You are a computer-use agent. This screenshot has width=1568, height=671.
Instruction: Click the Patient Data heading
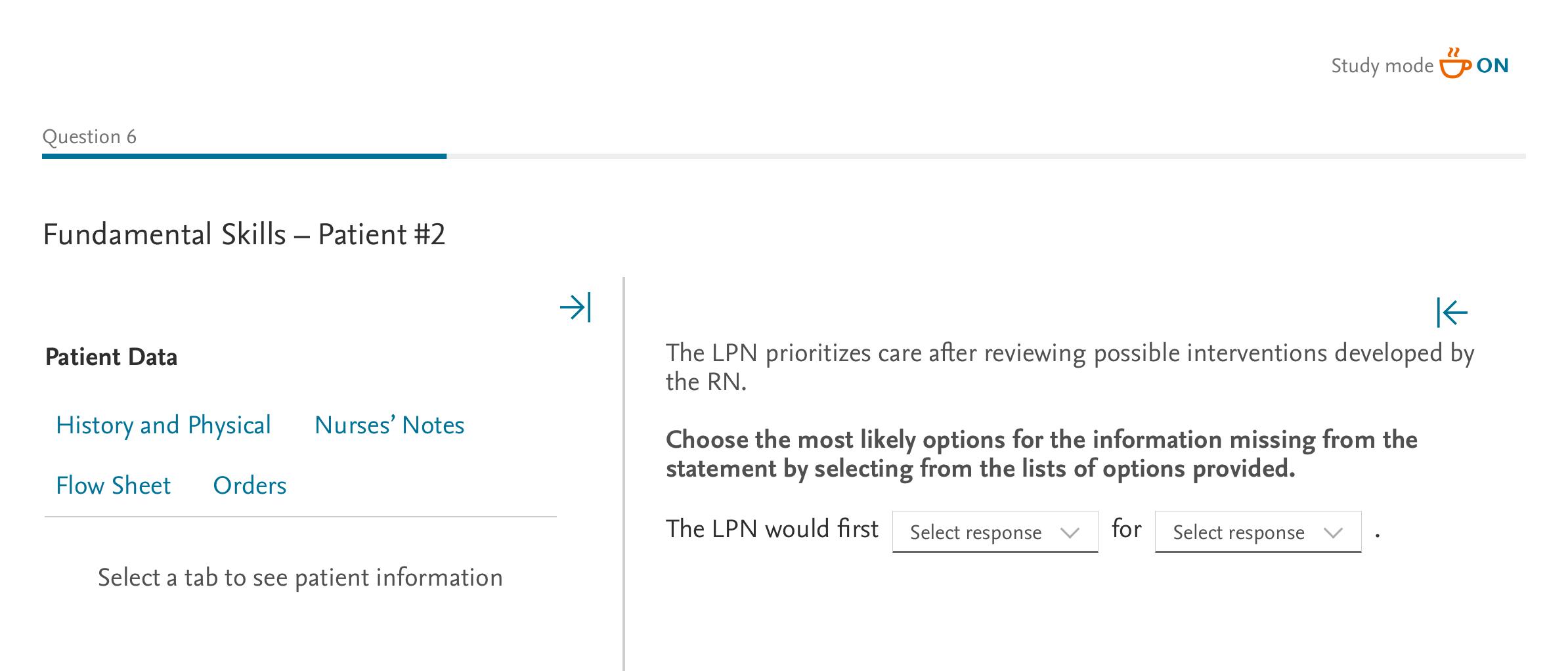point(111,357)
